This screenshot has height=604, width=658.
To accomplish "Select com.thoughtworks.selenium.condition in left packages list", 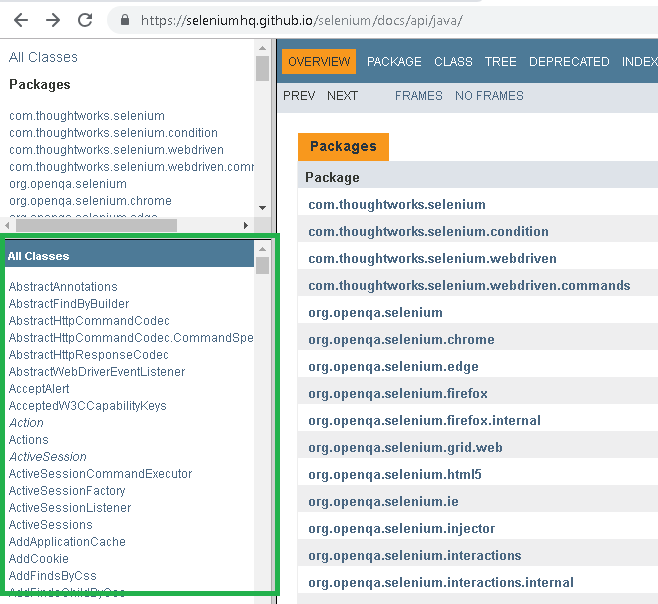I will tap(113, 133).
